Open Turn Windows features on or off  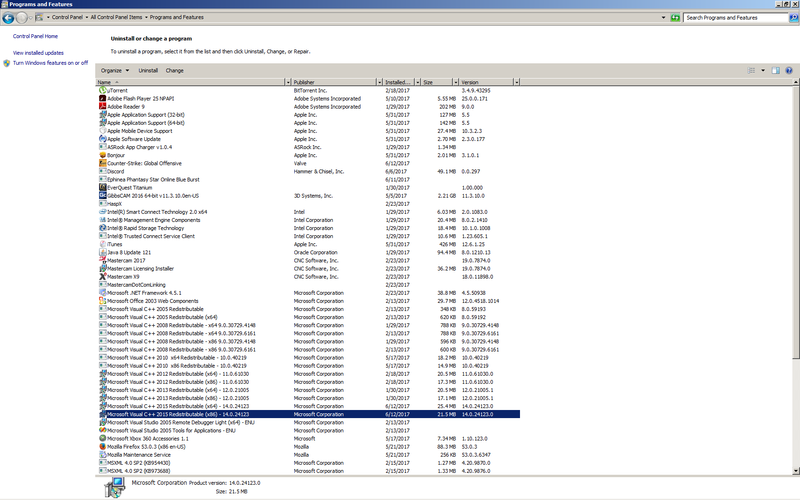point(50,63)
